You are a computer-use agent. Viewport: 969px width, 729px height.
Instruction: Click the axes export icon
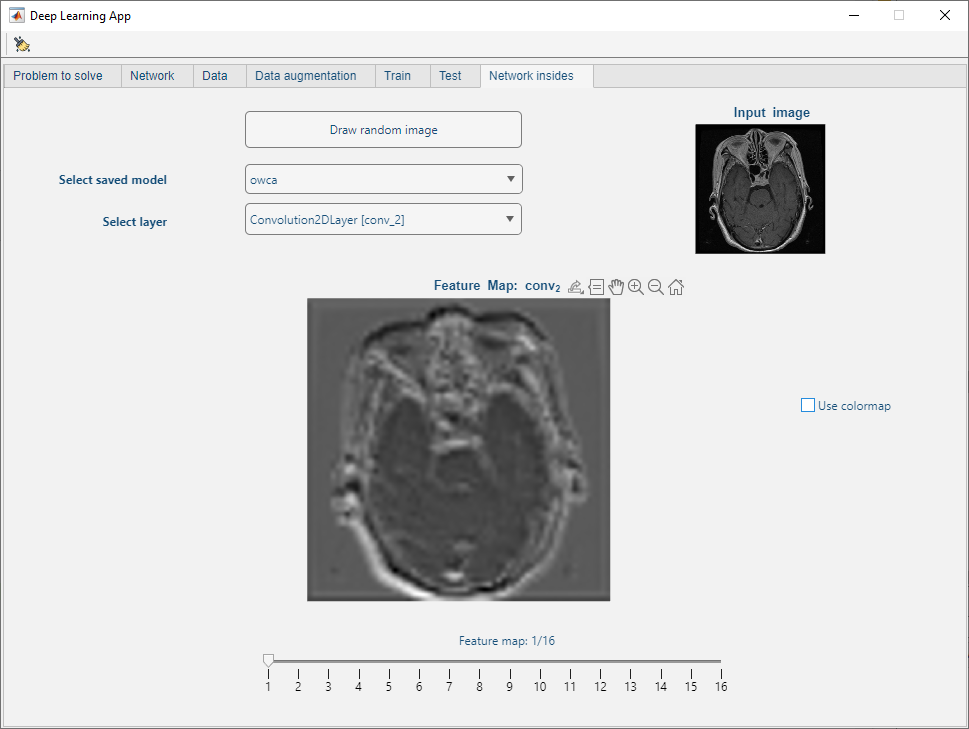(x=575, y=287)
